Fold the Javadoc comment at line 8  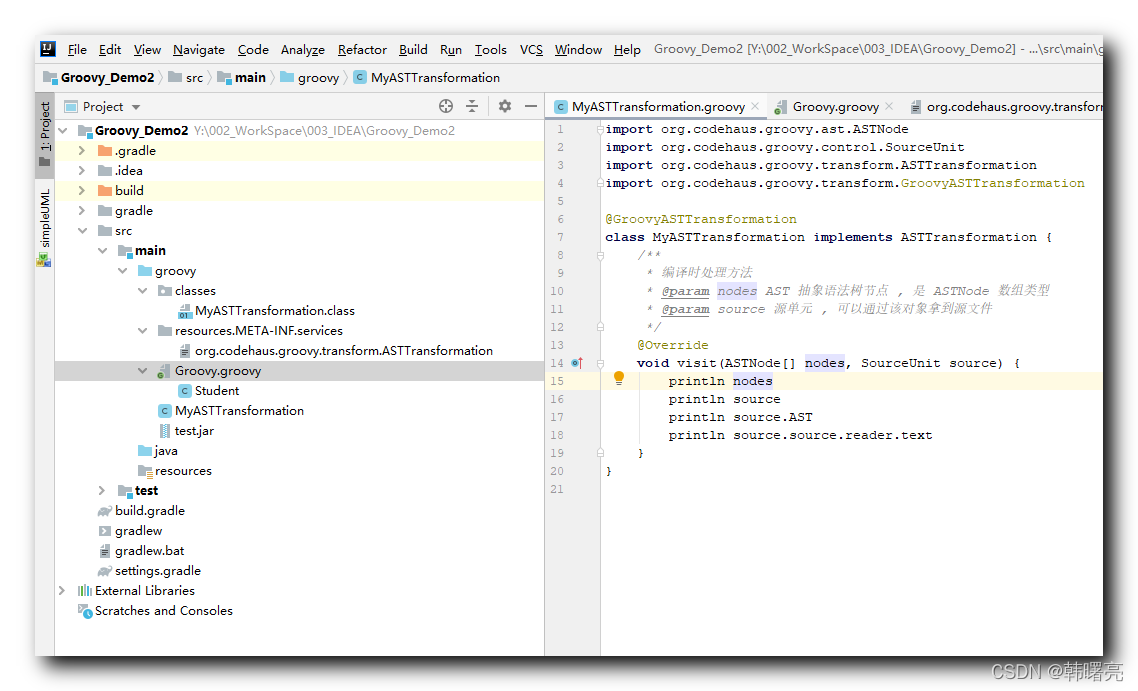[600, 255]
